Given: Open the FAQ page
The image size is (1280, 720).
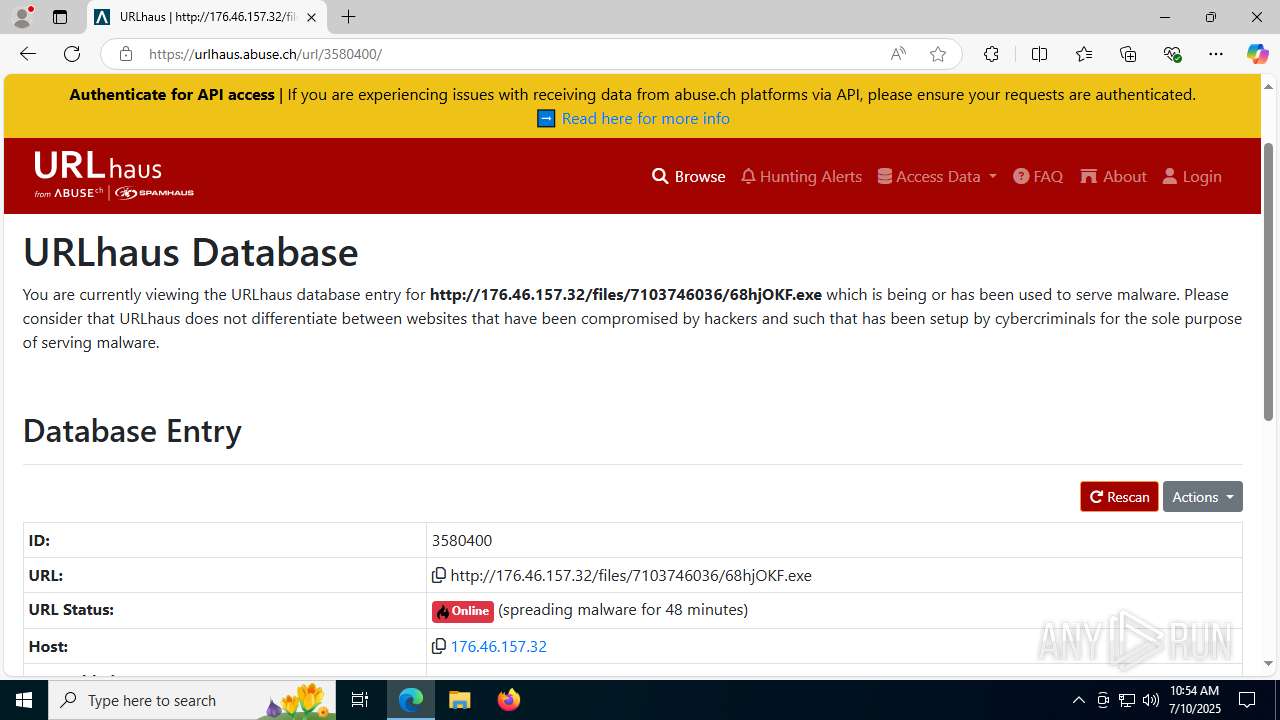Looking at the screenshot, I should (1038, 176).
